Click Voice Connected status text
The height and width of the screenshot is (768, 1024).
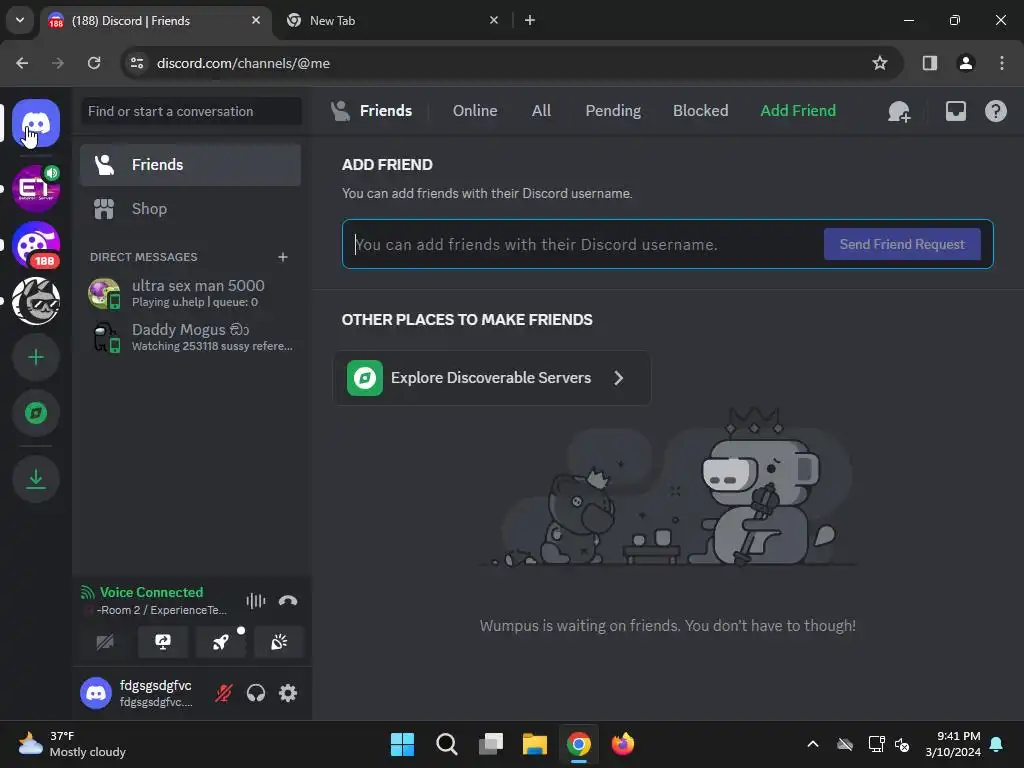tap(152, 592)
